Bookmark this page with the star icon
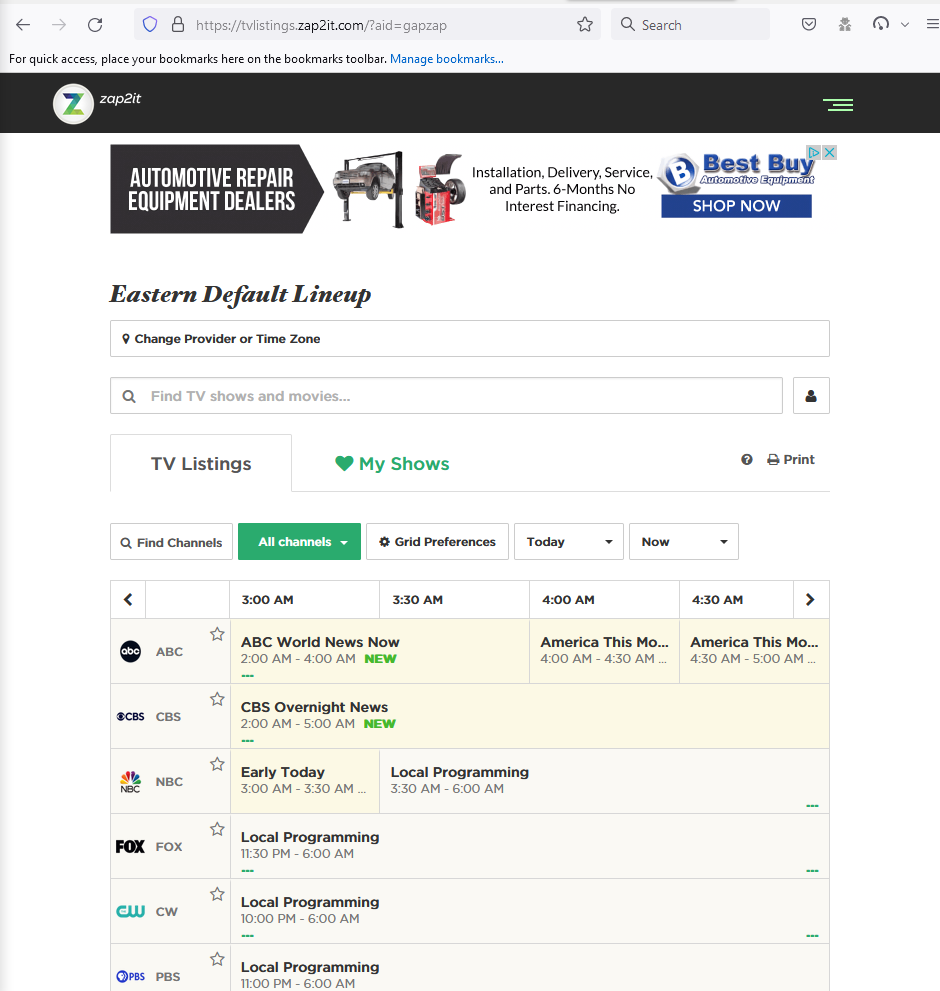 (x=585, y=25)
